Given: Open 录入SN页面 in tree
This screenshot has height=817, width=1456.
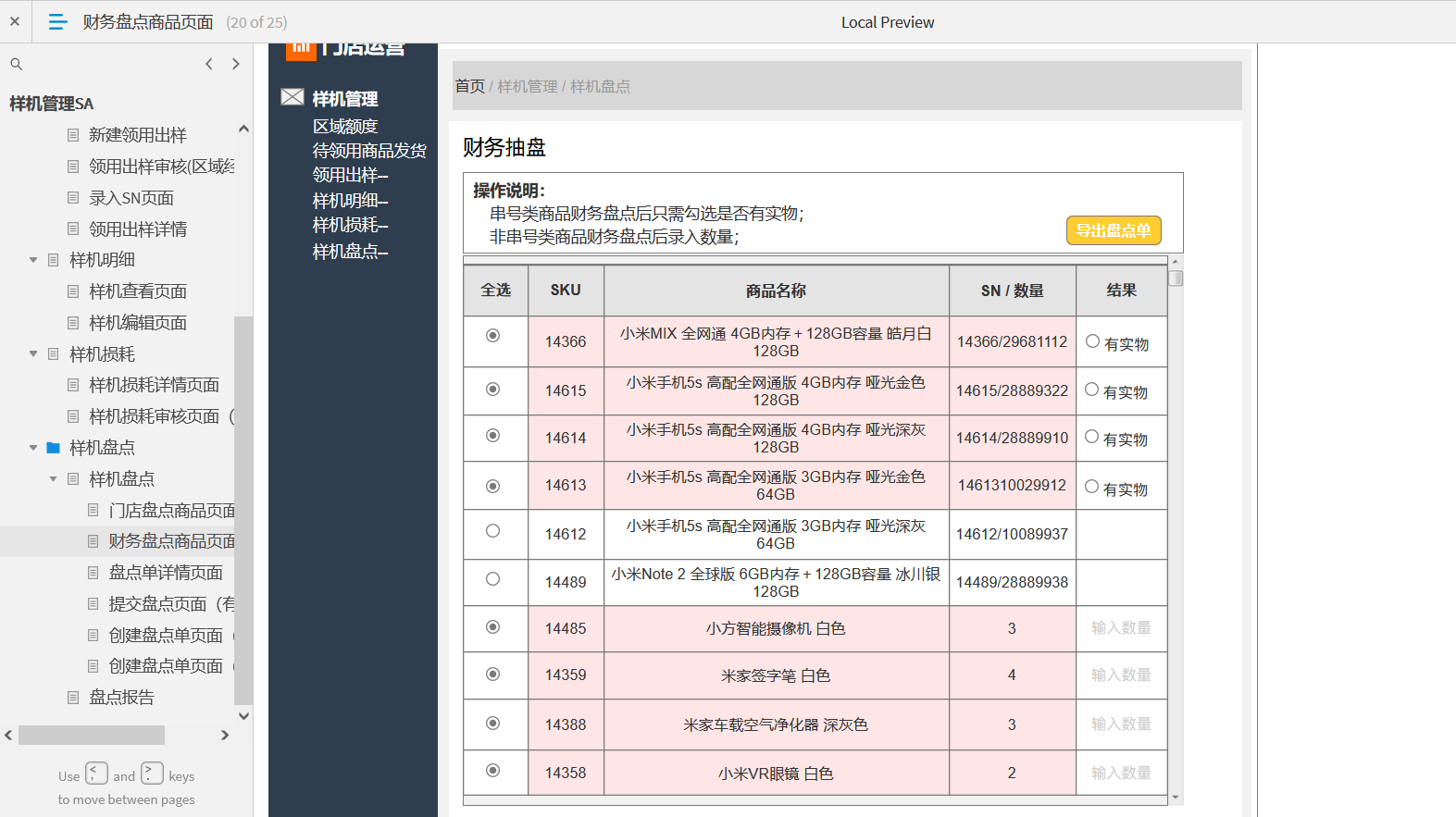Looking at the screenshot, I should [131, 198].
